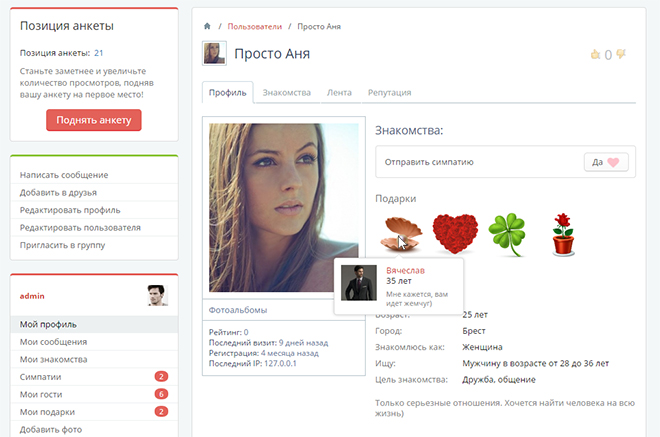This screenshot has width=660, height=437.
Task: Open Мои гости menu item
Action: pyautogui.click(x=94, y=394)
